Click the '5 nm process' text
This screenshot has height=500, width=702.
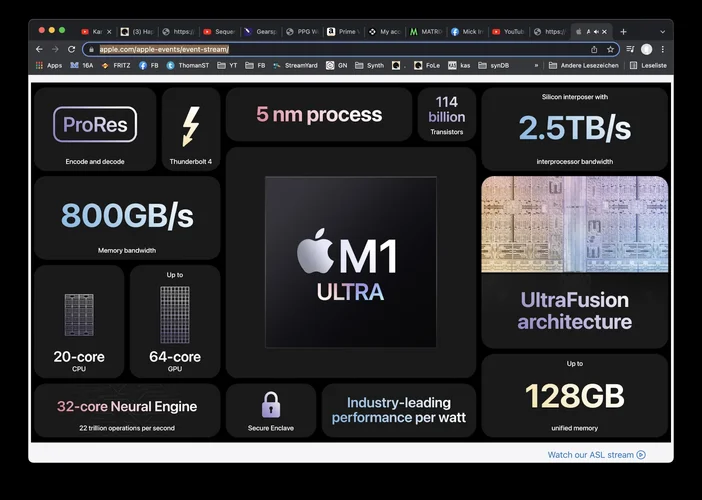tap(319, 115)
